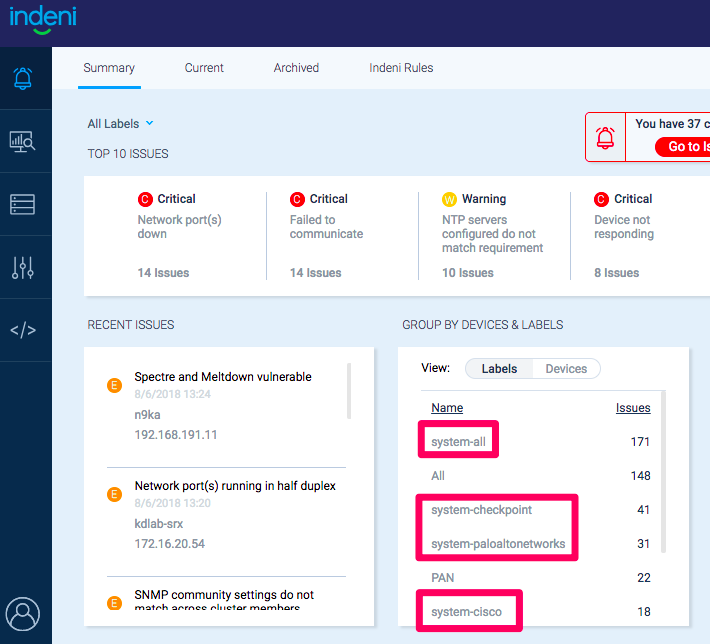Click the indeni logo

tap(43, 19)
